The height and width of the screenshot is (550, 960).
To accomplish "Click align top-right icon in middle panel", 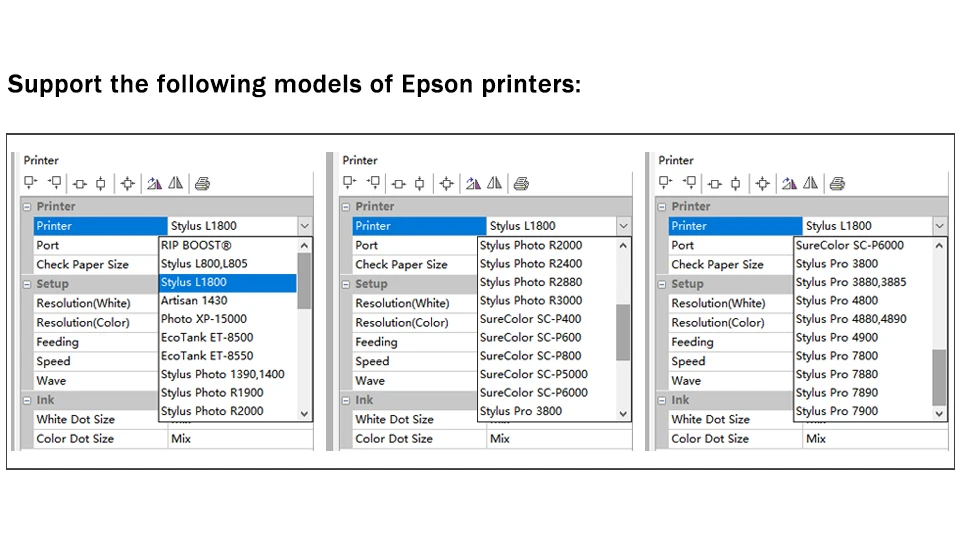I will pos(373,183).
